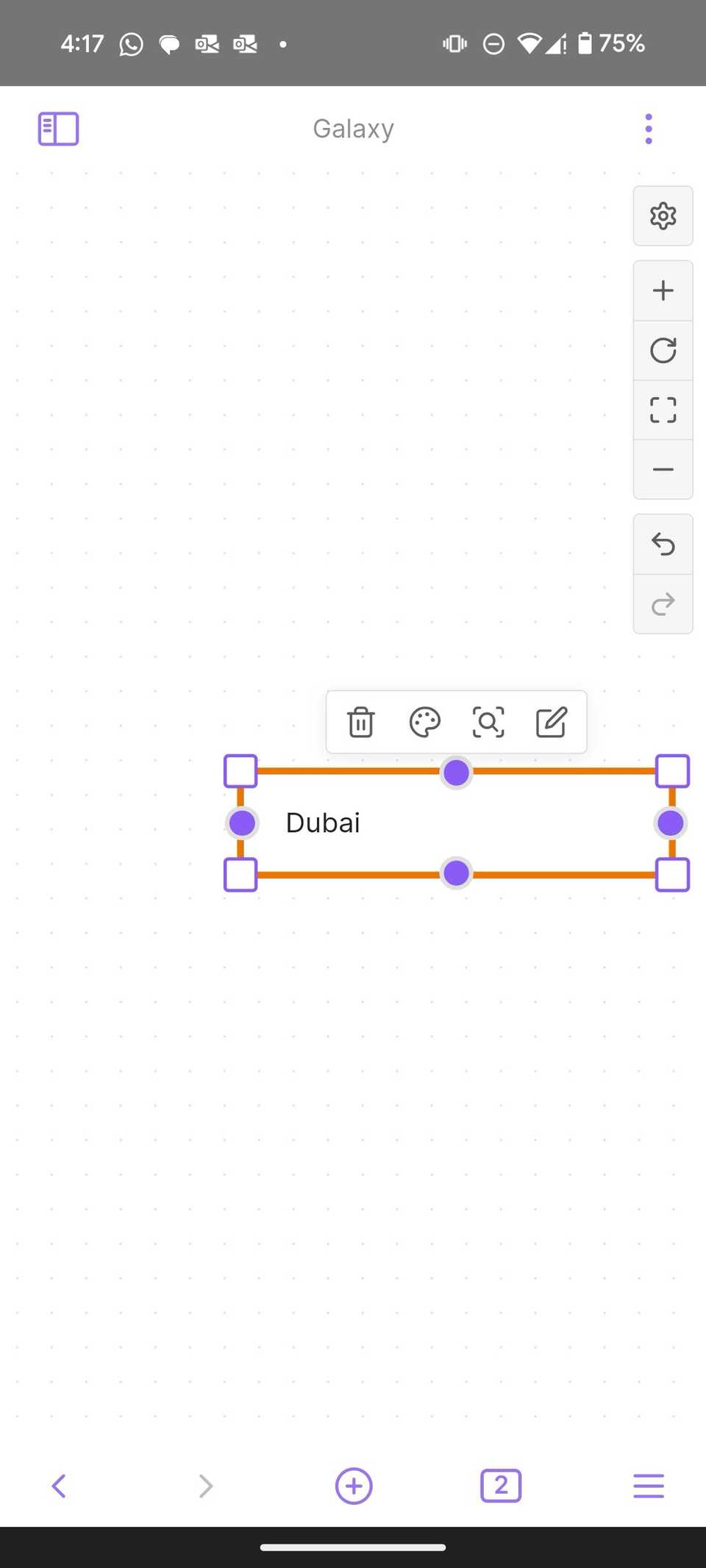Viewport: 706px width, 1568px height.
Task: Open the three-dot more options menu
Action: point(648,129)
